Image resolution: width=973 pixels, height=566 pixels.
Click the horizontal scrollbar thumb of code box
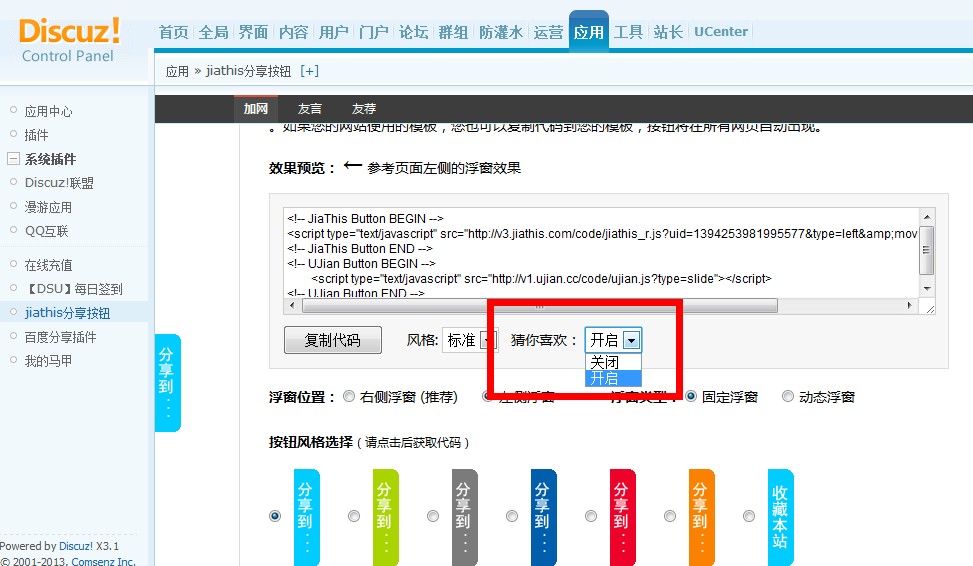click(x=540, y=305)
